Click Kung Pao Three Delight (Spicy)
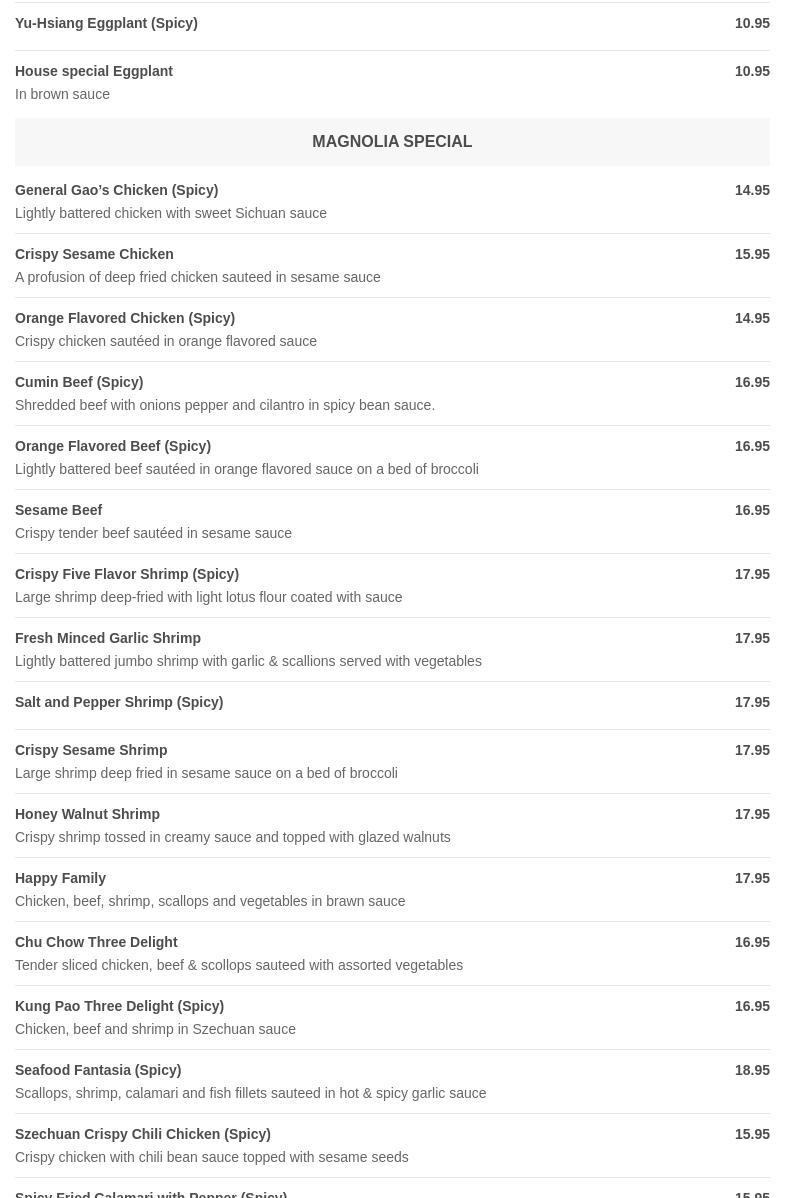Screen dimensions: 785x1198 coord(119,1006)
